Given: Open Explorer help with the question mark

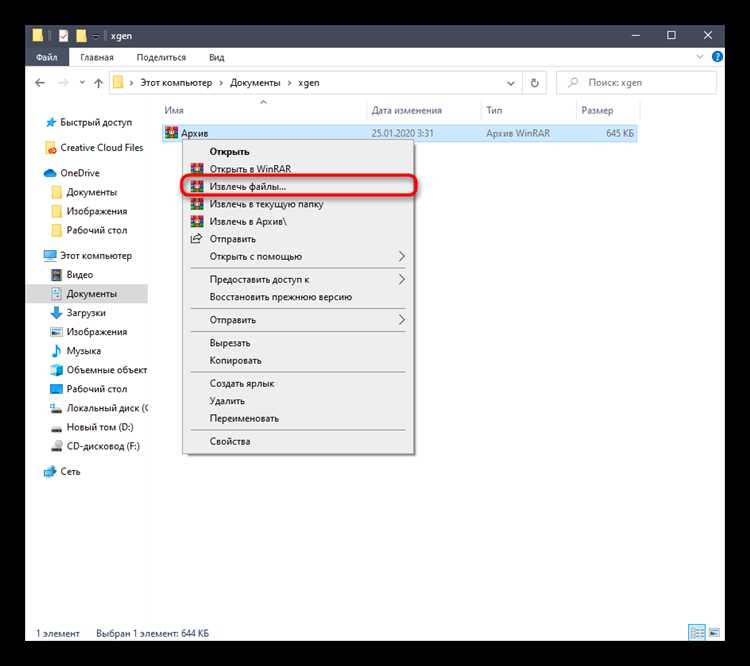Looking at the screenshot, I should pos(717,56).
